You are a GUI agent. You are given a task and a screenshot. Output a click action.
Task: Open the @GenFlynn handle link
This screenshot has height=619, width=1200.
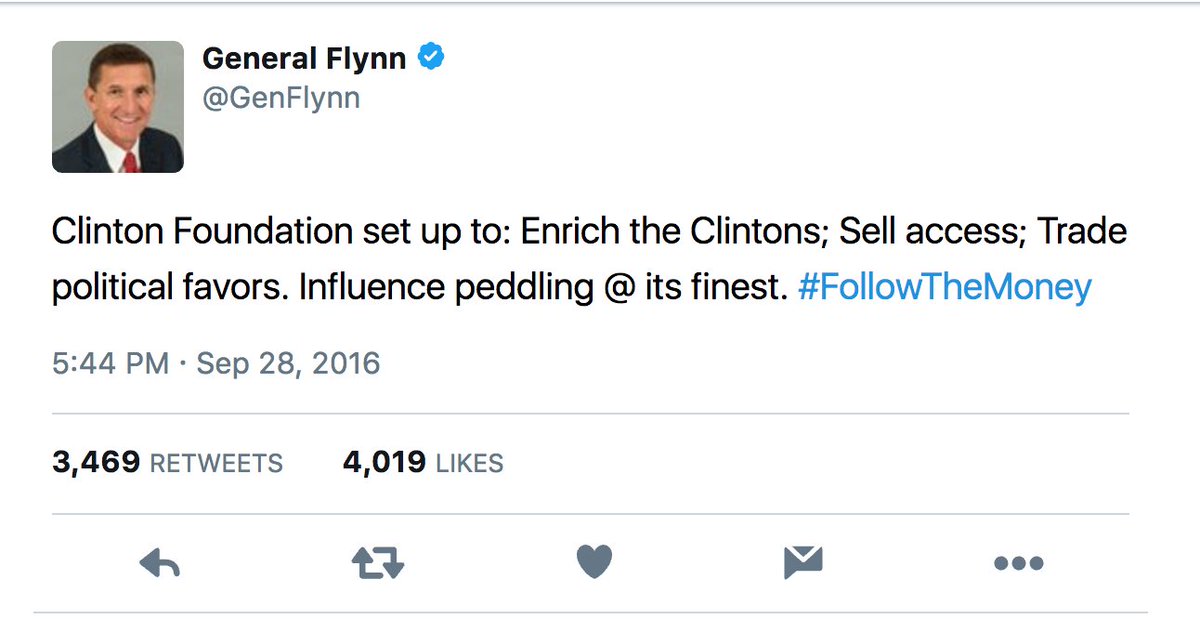(281, 98)
